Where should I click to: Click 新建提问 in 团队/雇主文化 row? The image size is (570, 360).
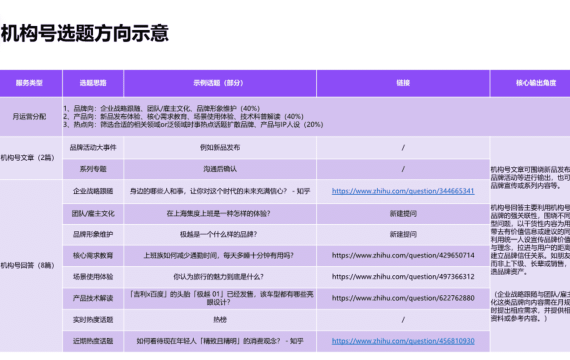[x=403, y=213]
